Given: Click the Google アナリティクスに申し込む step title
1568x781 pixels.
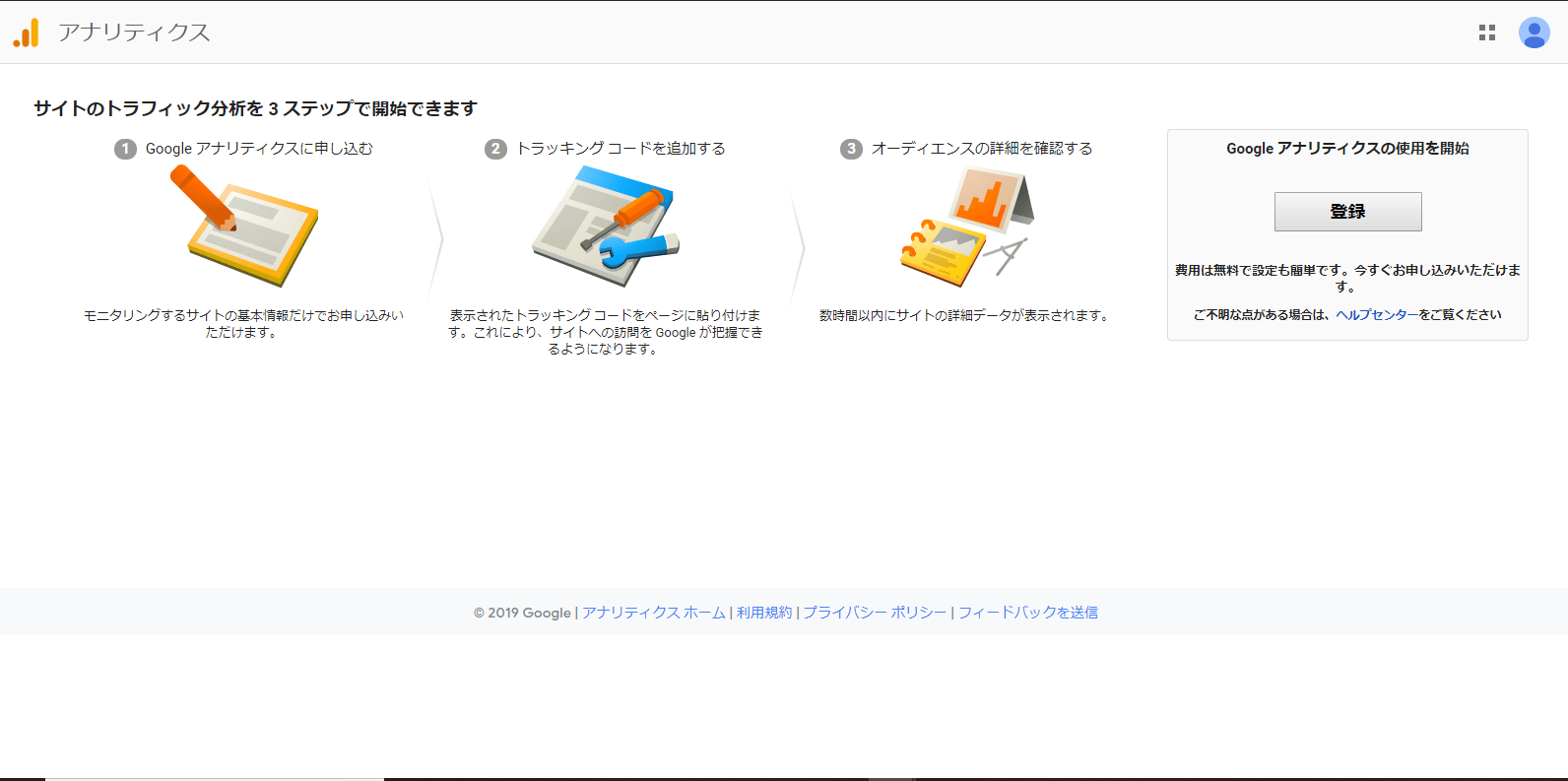Looking at the screenshot, I should pyautogui.click(x=259, y=149).
